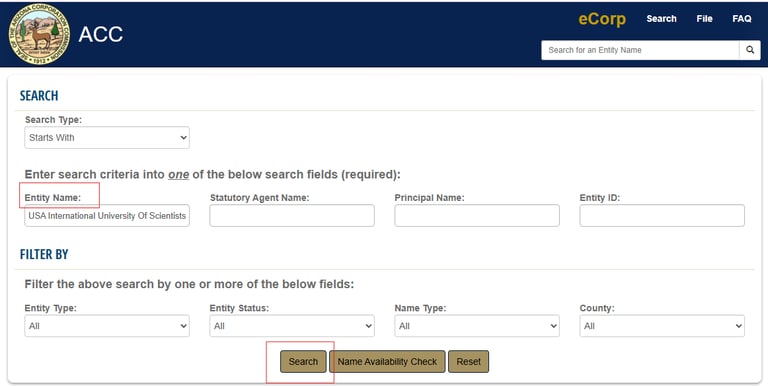Click the Entity ID text field

tap(662, 216)
